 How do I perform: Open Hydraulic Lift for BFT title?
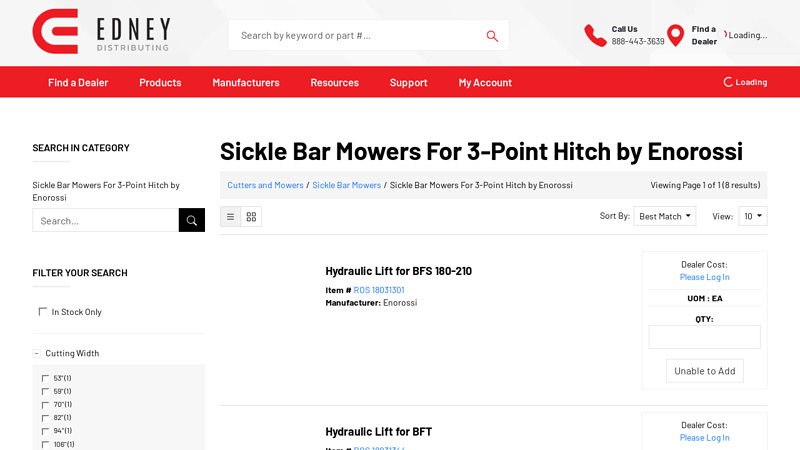click(379, 432)
